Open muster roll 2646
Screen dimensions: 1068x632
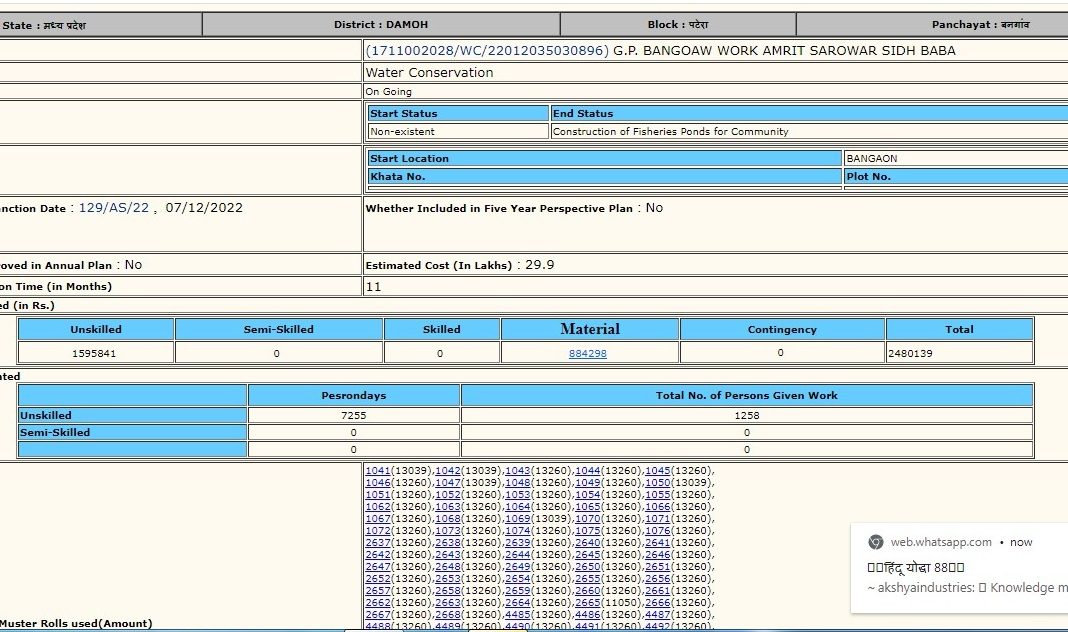[658, 555]
